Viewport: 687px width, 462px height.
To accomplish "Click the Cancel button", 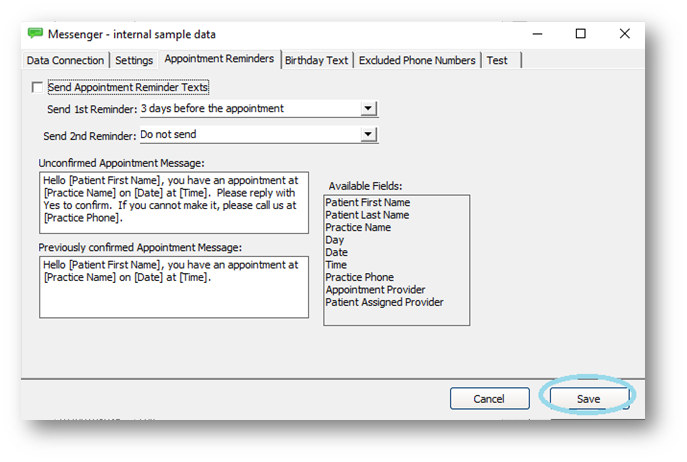I will (489, 399).
